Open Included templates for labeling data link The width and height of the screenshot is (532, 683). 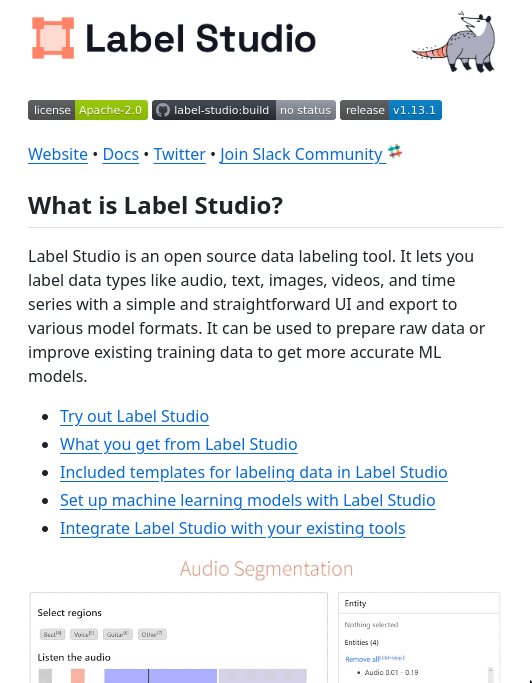[x=254, y=472]
